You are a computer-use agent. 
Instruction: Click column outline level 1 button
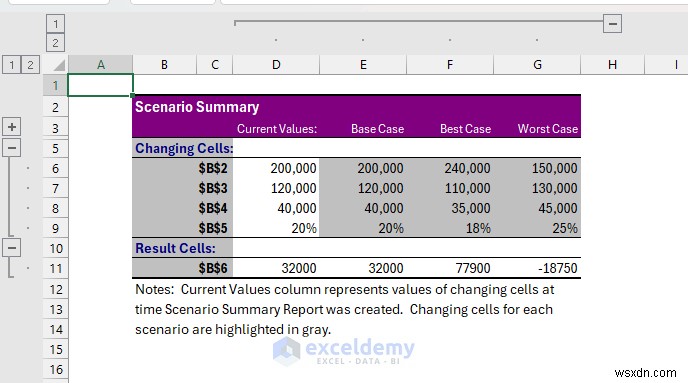point(55,24)
